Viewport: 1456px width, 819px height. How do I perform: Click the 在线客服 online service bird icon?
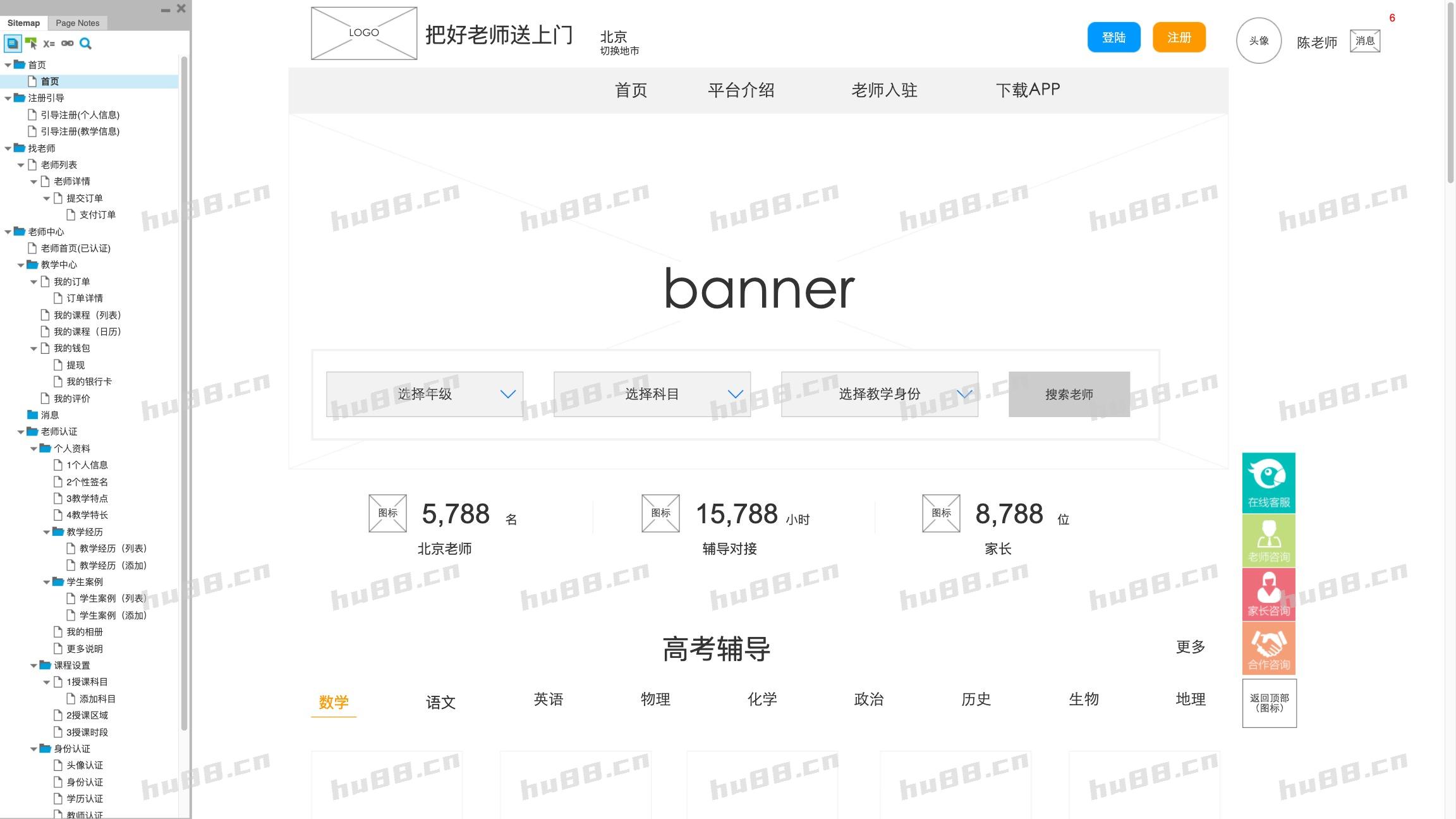pos(1268,482)
